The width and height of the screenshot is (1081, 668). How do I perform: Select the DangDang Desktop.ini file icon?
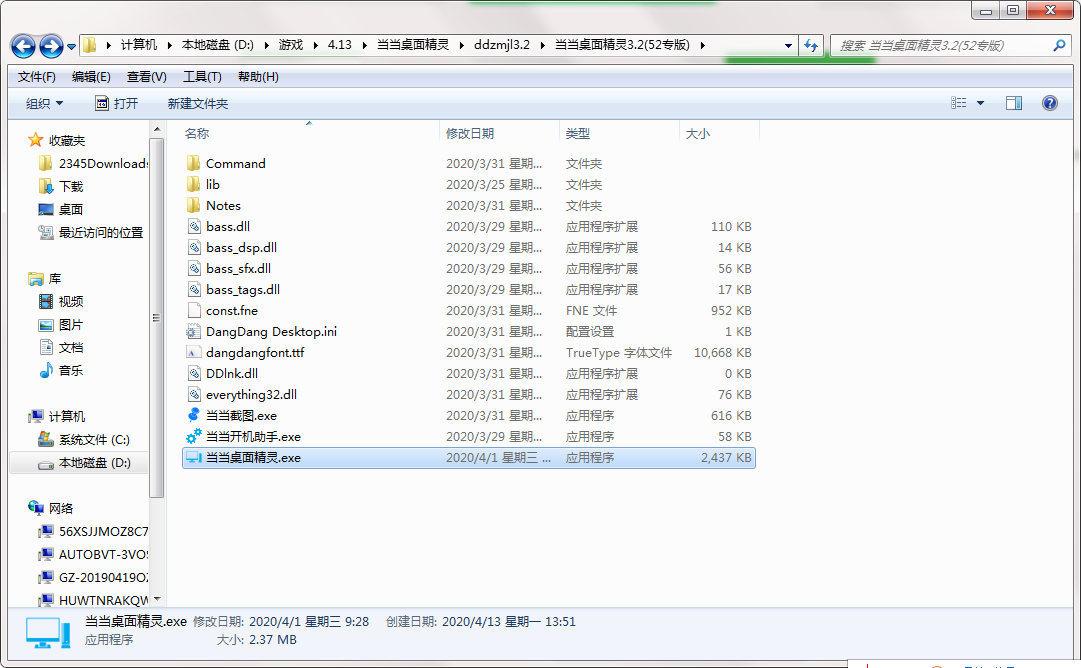194,331
